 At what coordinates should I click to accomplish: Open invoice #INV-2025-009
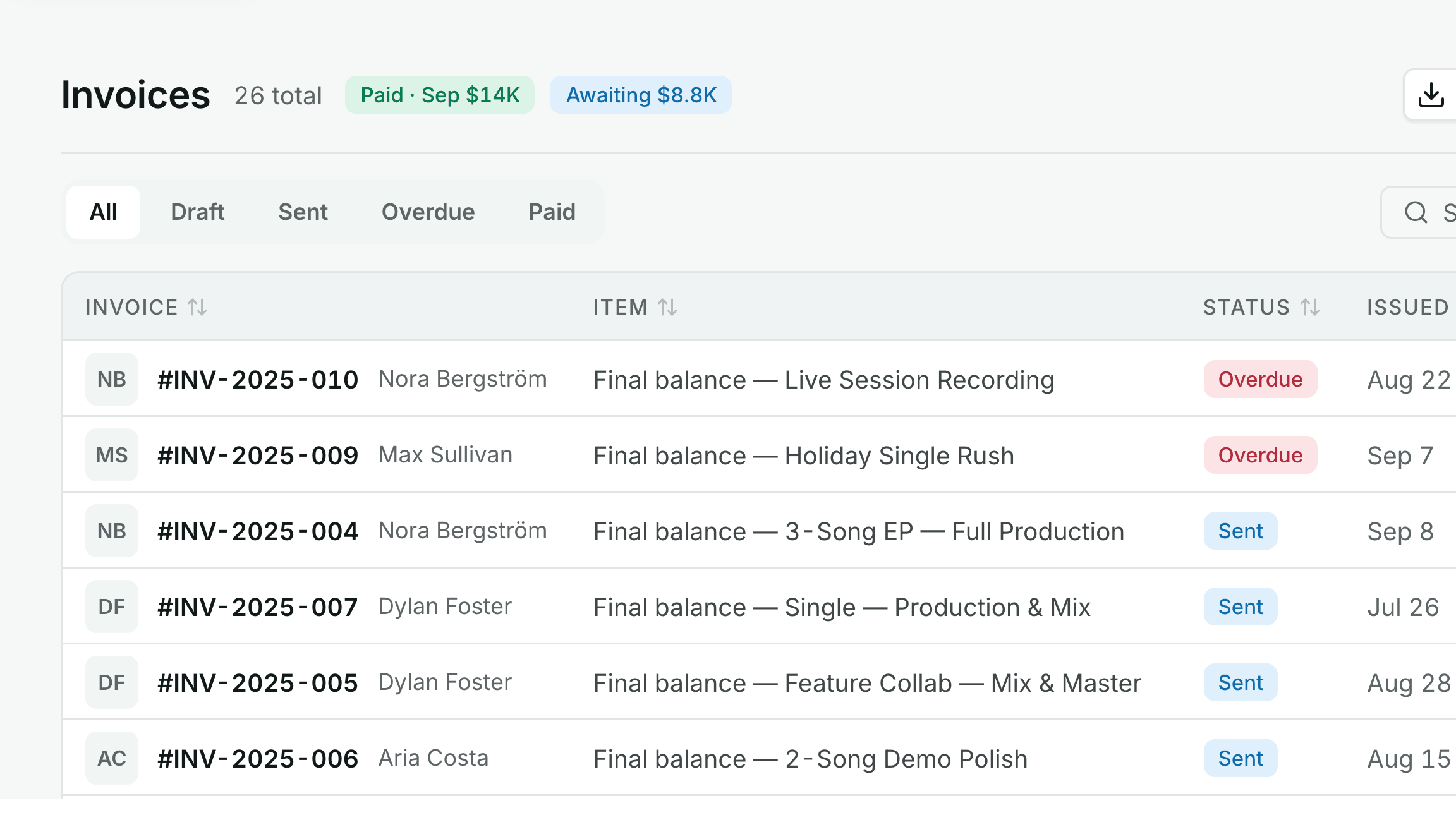pyautogui.click(x=258, y=456)
